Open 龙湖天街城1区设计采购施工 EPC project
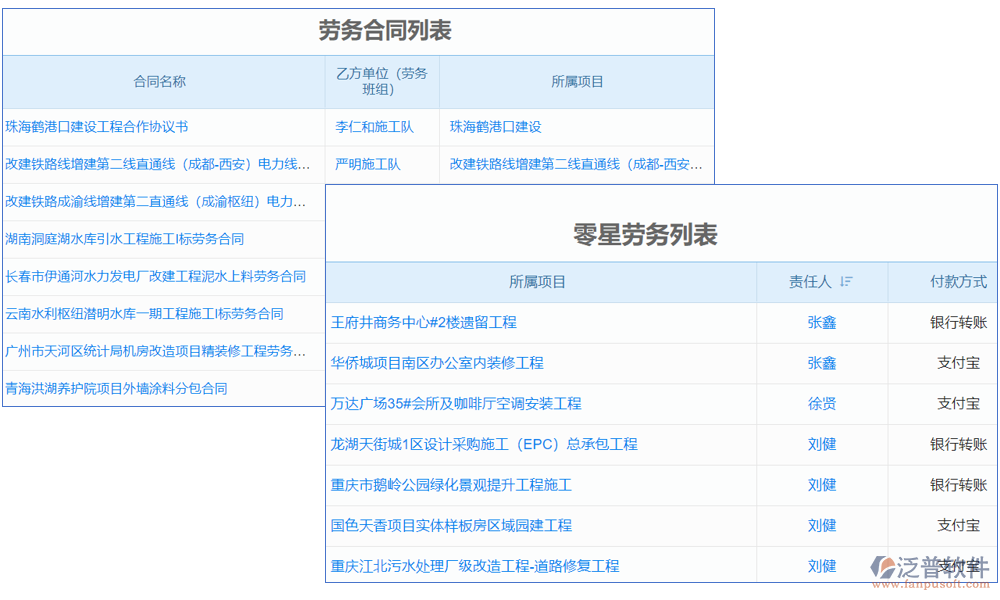 pos(484,444)
